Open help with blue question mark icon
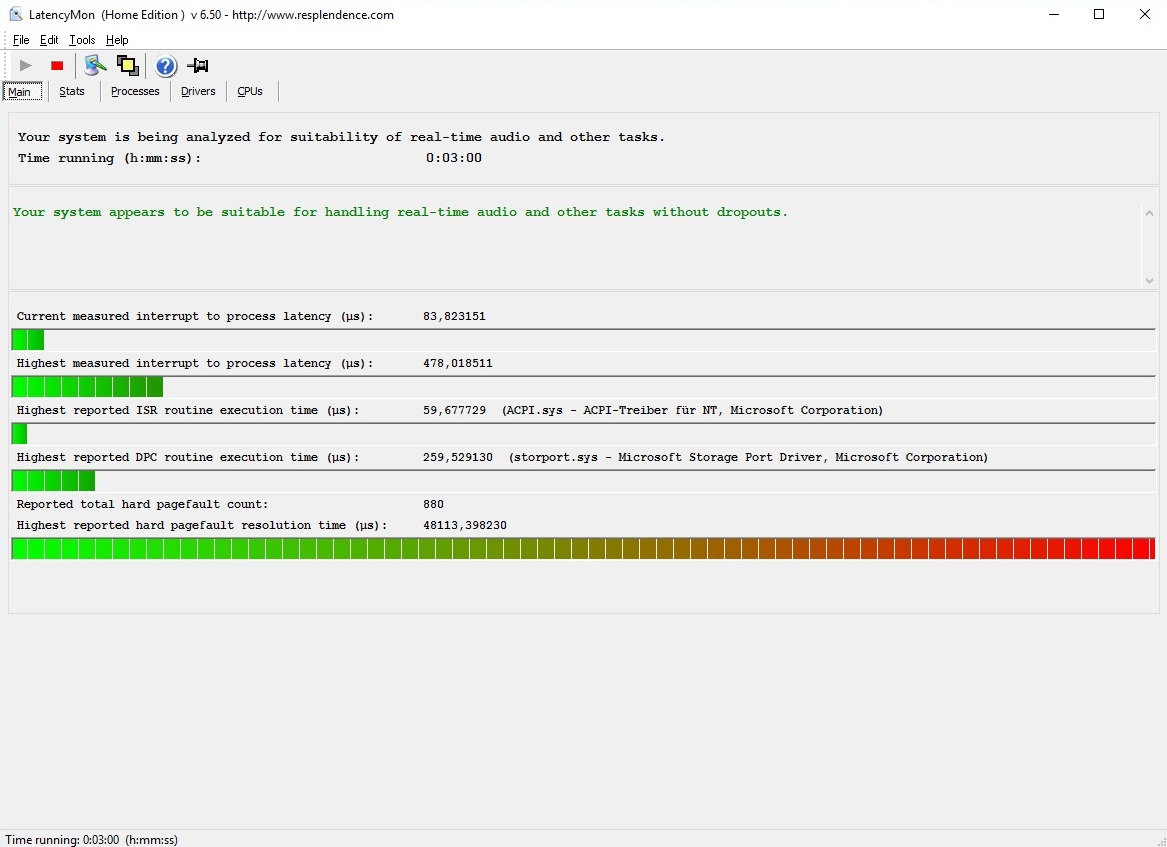 [165, 66]
